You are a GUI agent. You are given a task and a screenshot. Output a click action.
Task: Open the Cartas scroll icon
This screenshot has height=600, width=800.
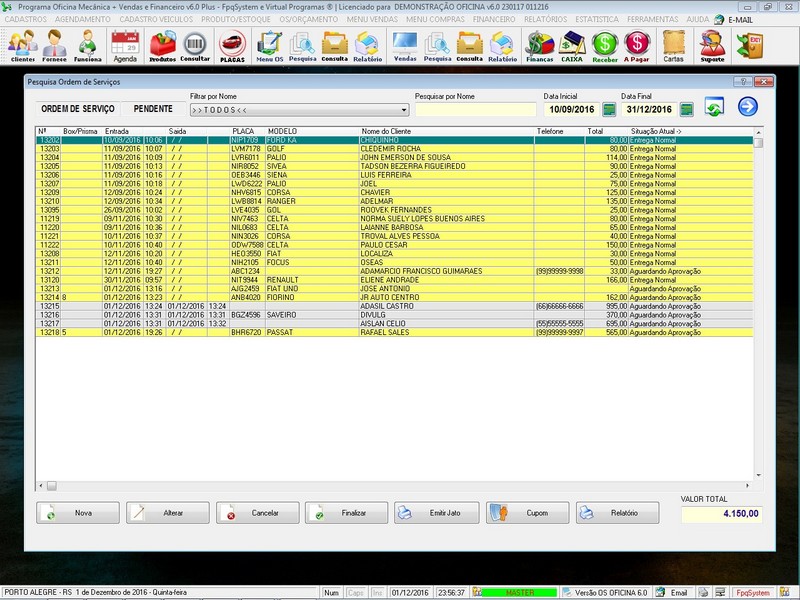coord(673,46)
